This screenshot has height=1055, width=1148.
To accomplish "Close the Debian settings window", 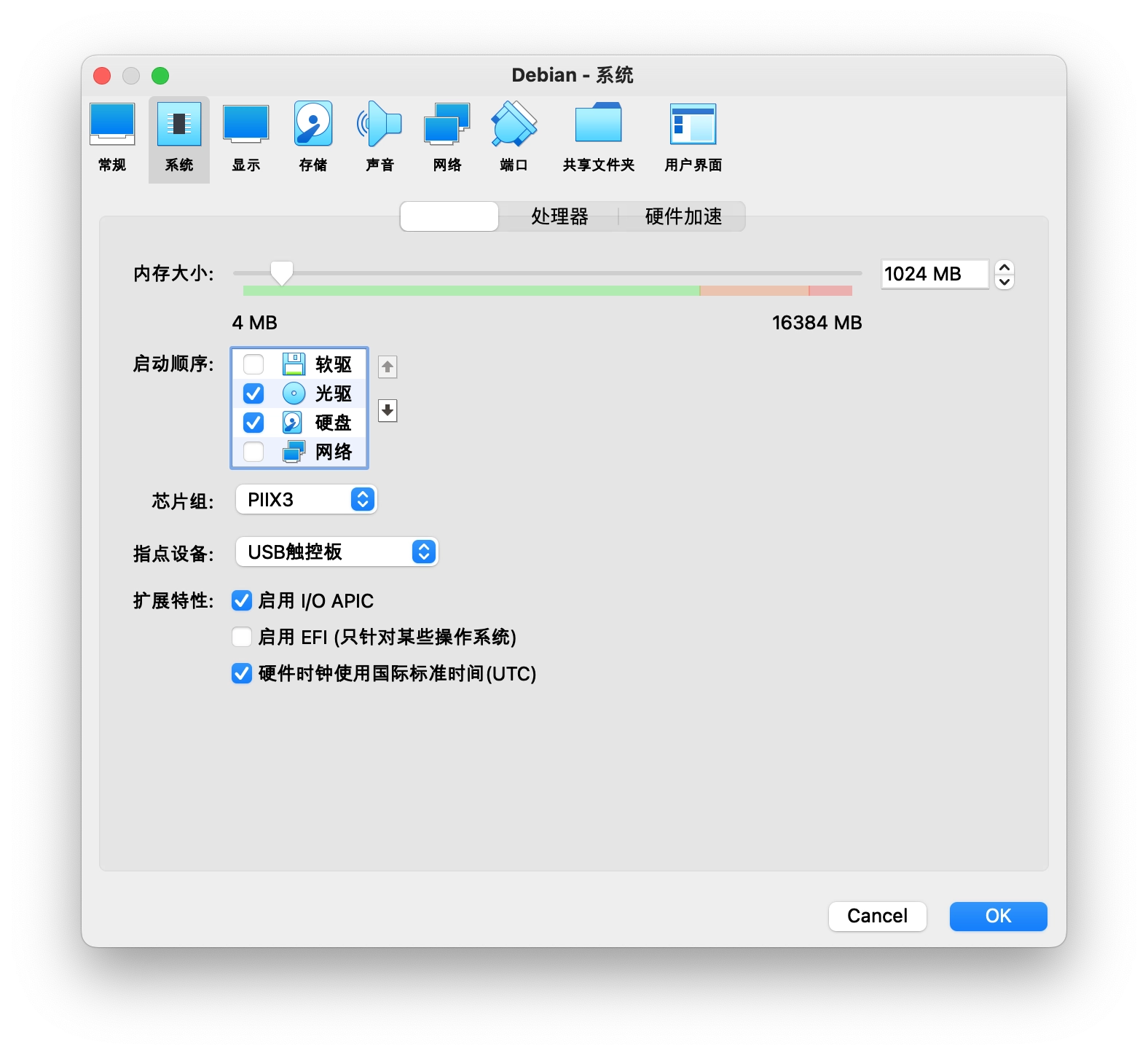I will 102,76.
